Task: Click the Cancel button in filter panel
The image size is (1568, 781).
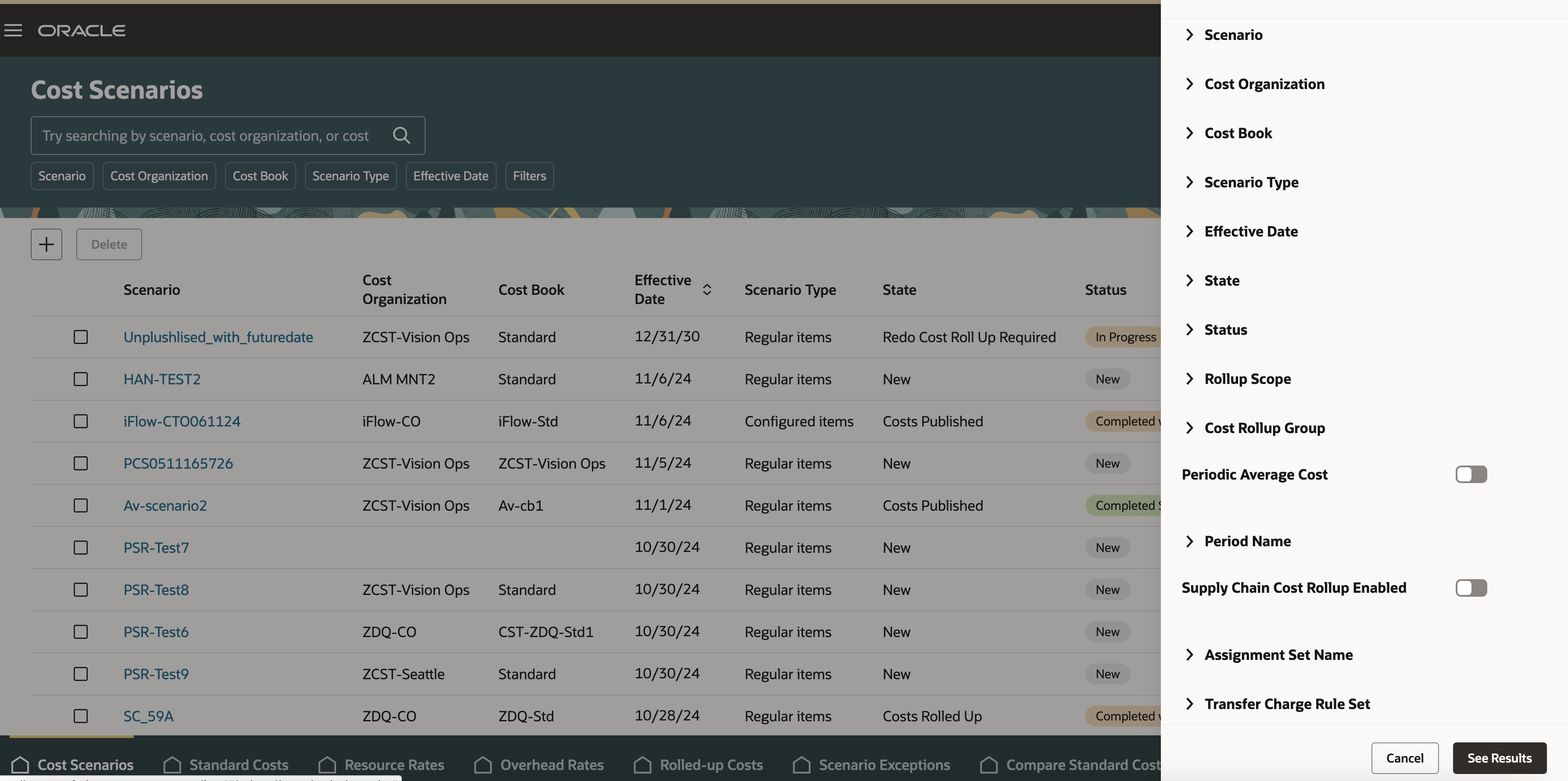Action: pos(1404,758)
